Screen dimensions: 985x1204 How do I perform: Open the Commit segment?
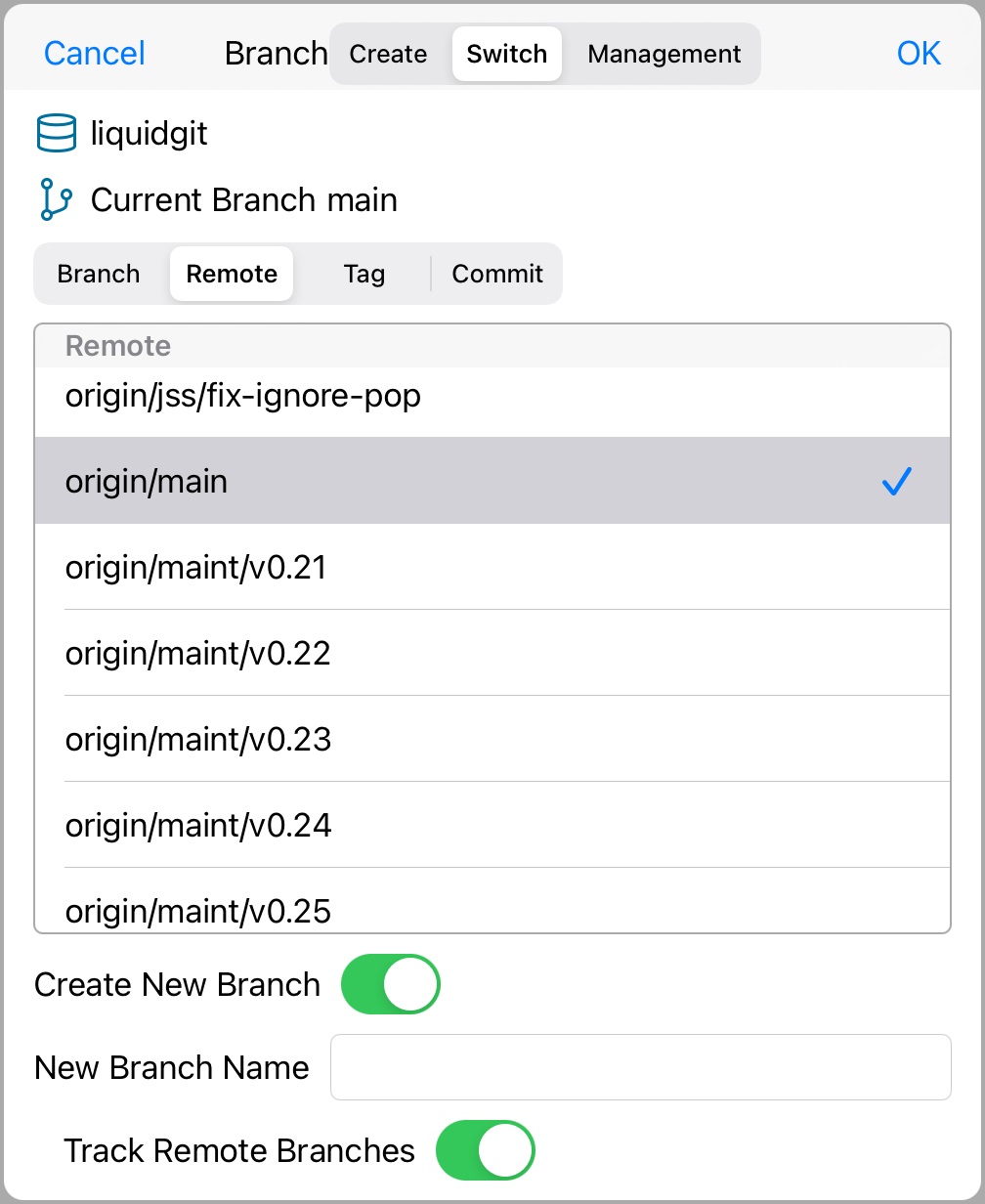pyautogui.click(x=496, y=274)
